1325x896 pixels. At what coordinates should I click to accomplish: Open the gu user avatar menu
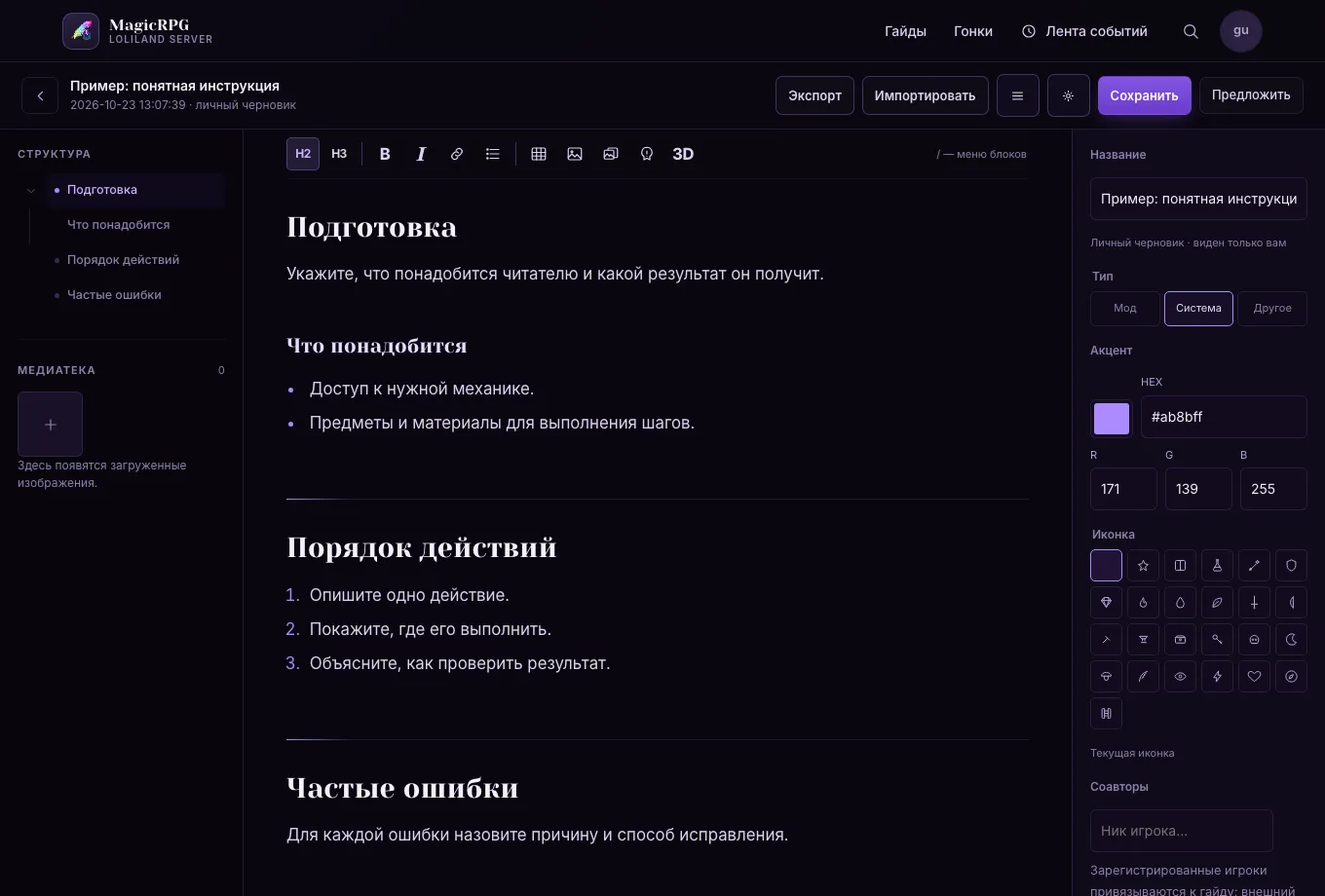[1241, 31]
